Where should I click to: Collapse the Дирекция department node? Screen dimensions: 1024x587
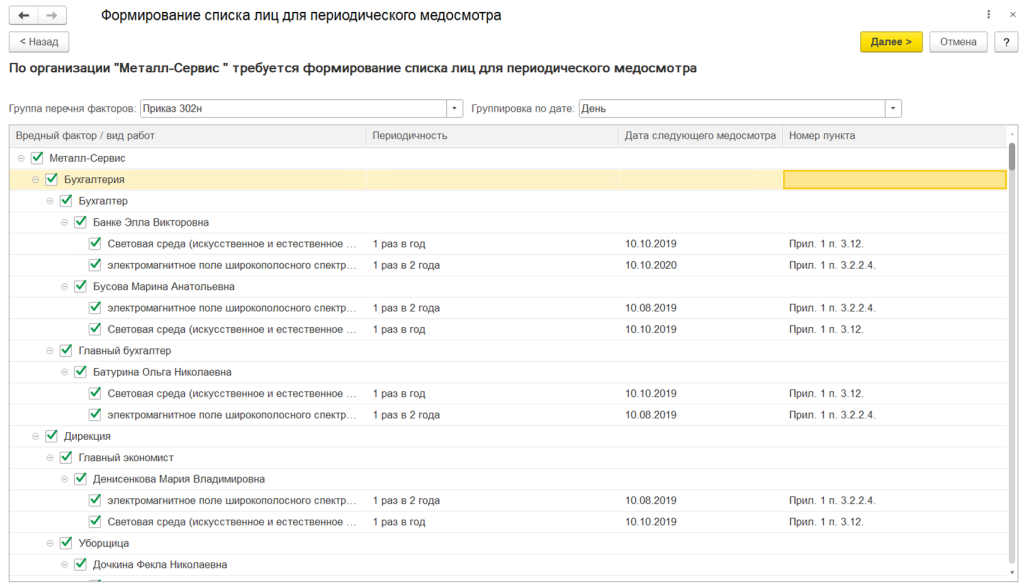[x=35, y=436]
